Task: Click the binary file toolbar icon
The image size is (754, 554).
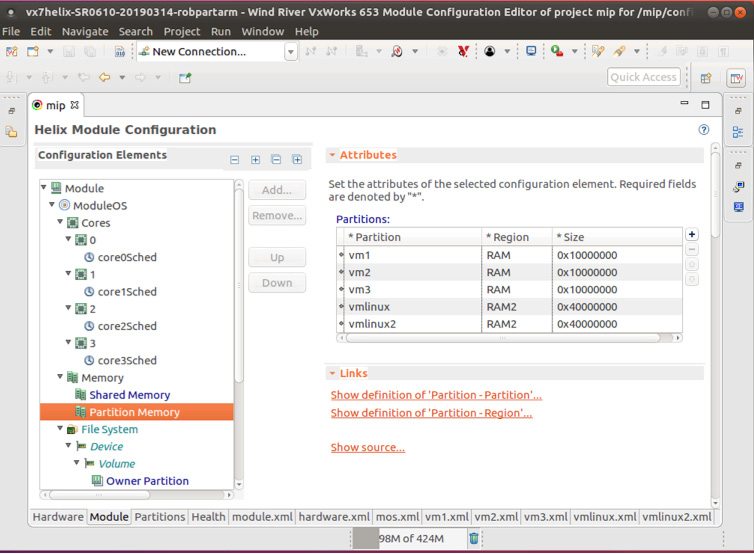Action: 120,51
